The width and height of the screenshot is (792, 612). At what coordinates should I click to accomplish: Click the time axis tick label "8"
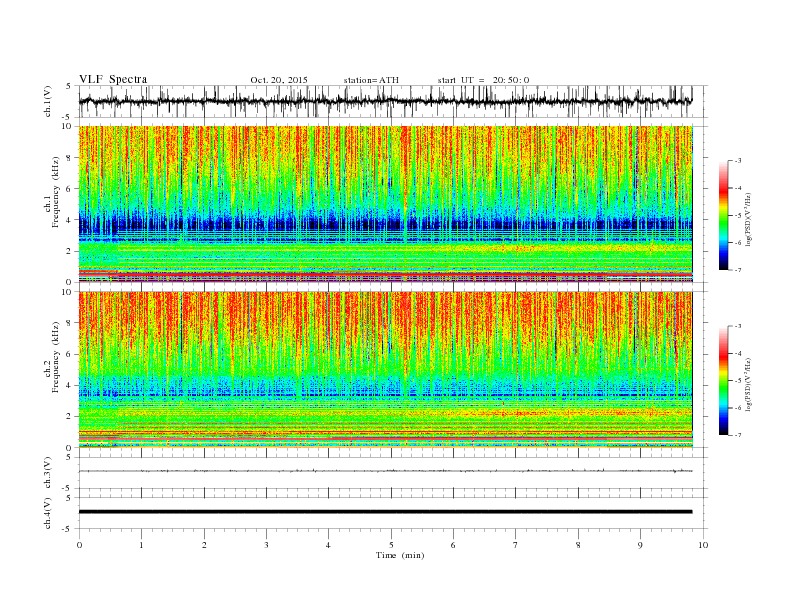coord(578,545)
